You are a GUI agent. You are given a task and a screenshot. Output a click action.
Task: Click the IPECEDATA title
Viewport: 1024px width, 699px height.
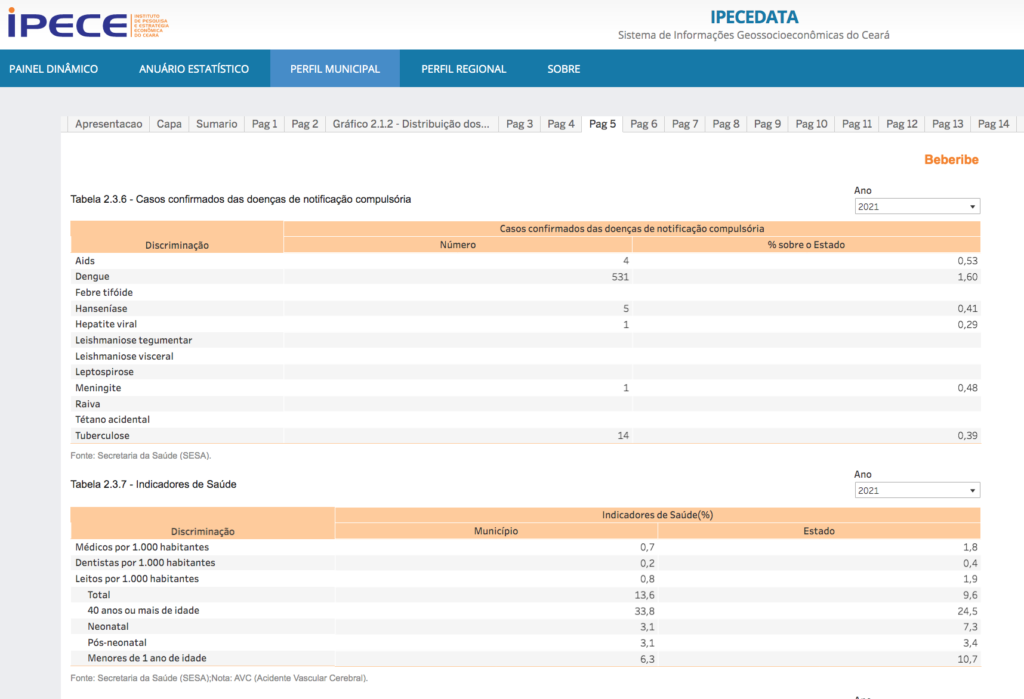754,17
